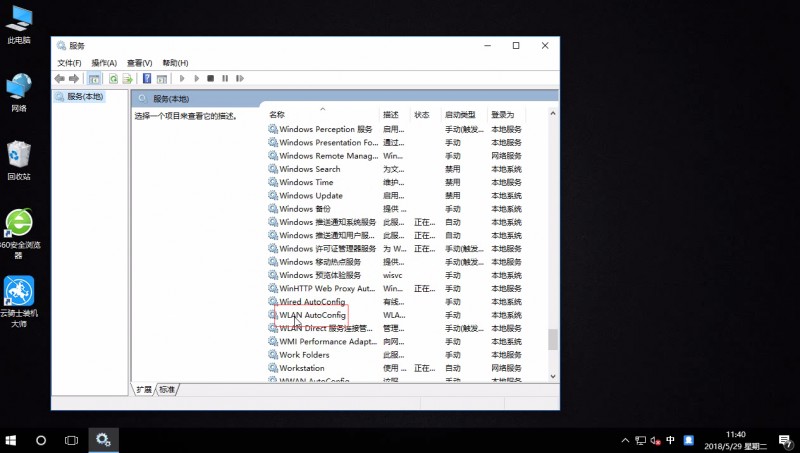Open the 文件(F) menu
The image size is (800, 453).
tap(69, 63)
